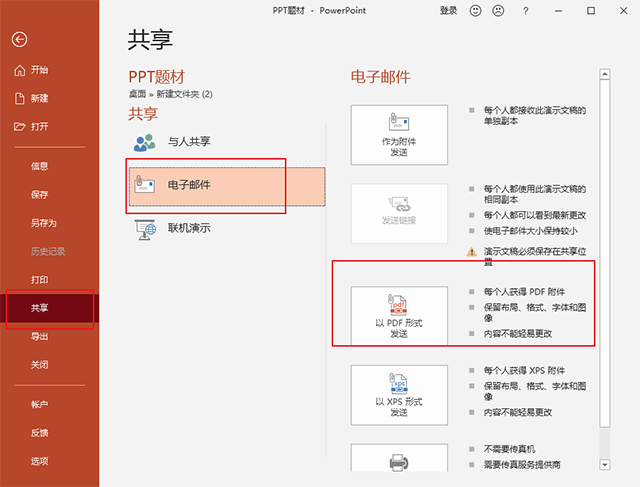Screen dimensions: 640x487
Task: Click the PDF file icon in 以 PDF 形式发送
Action: coord(398,305)
